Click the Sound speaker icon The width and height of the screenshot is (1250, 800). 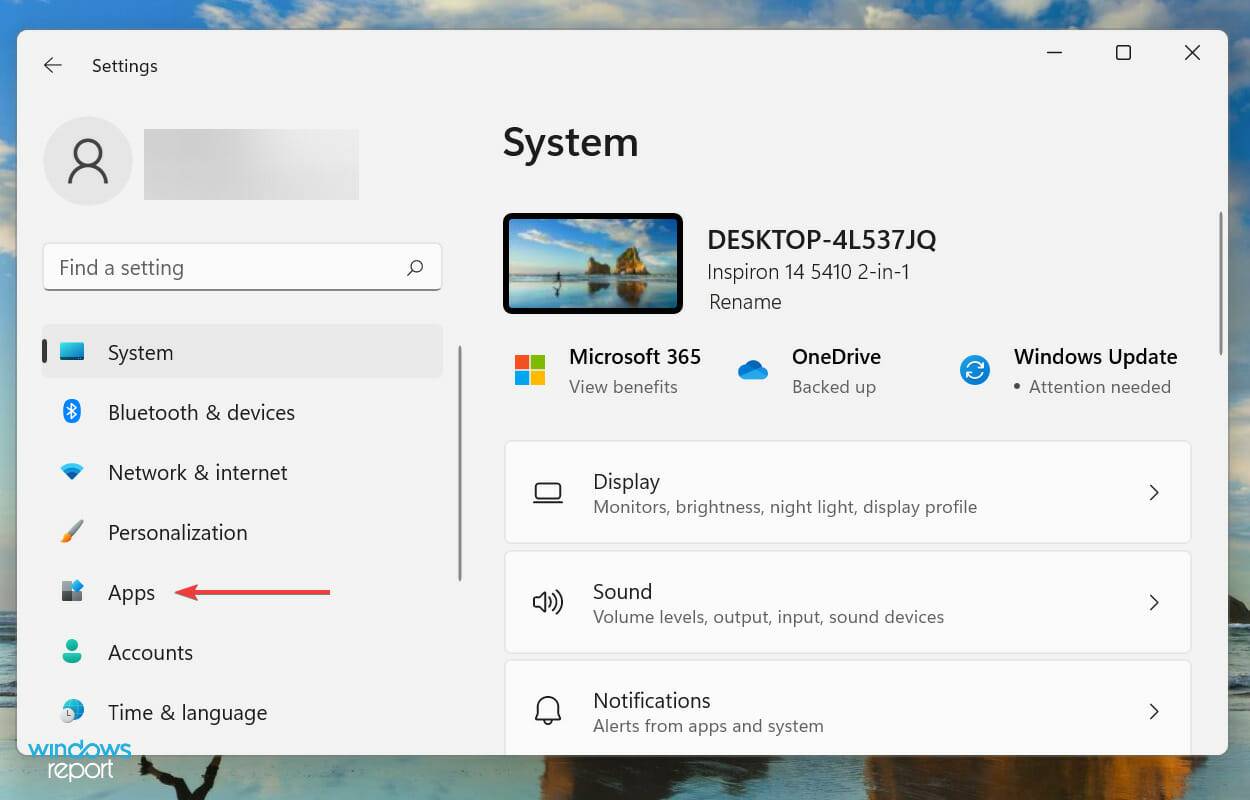[x=548, y=602]
